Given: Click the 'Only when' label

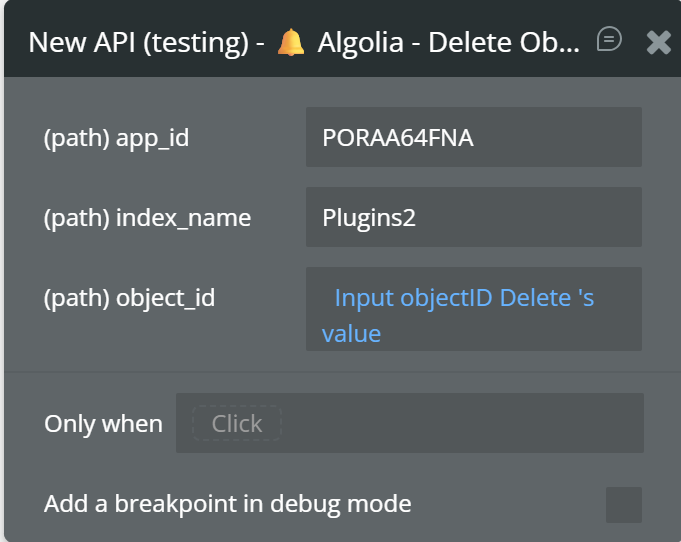Looking at the screenshot, I should click(x=103, y=423).
